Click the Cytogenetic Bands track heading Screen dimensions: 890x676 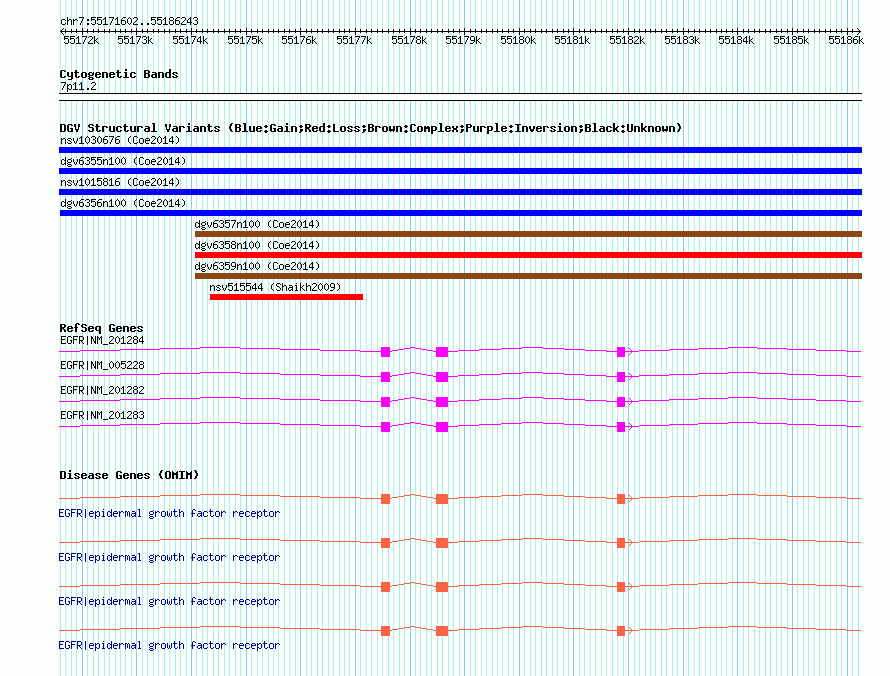point(119,74)
